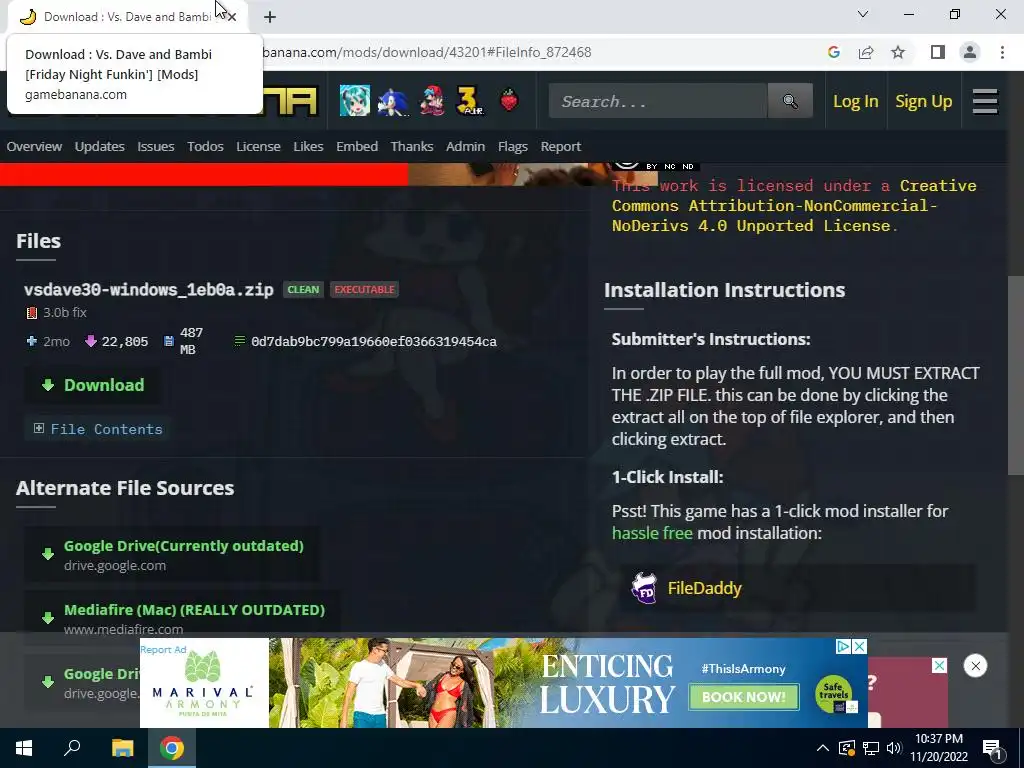The image size is (1024, 768).
Task: Go to the Todos tab
Action: tap(205, 146)
